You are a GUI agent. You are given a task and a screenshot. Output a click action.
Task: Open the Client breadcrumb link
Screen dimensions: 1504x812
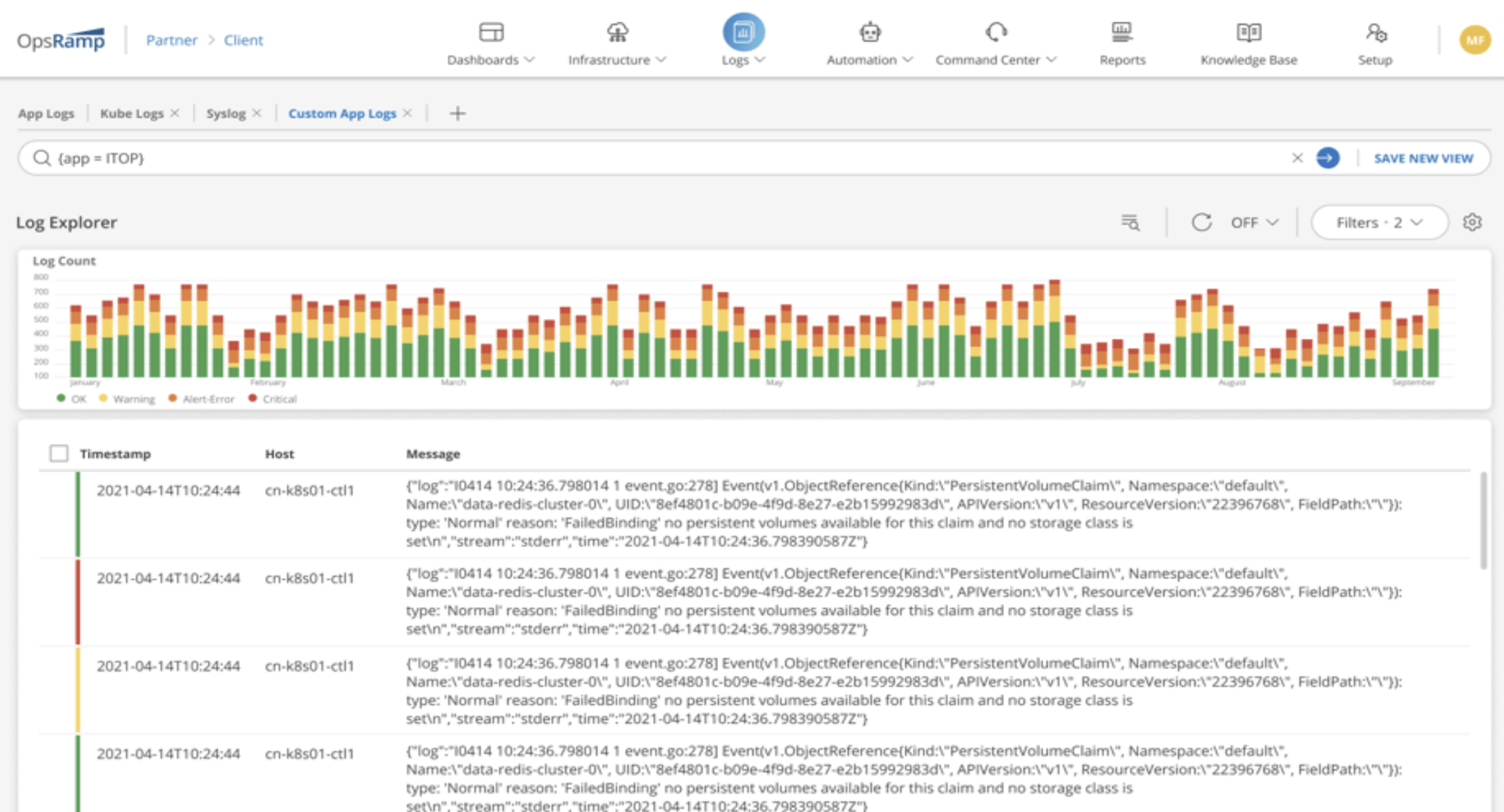pyautogui.click(x=243, y=40)
